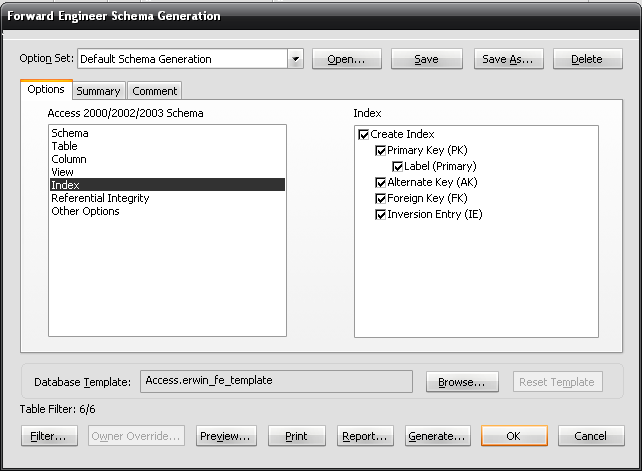This screenshot has height=471, width=642.
Task: Open the Comment tab
Action: pos(154,91)
